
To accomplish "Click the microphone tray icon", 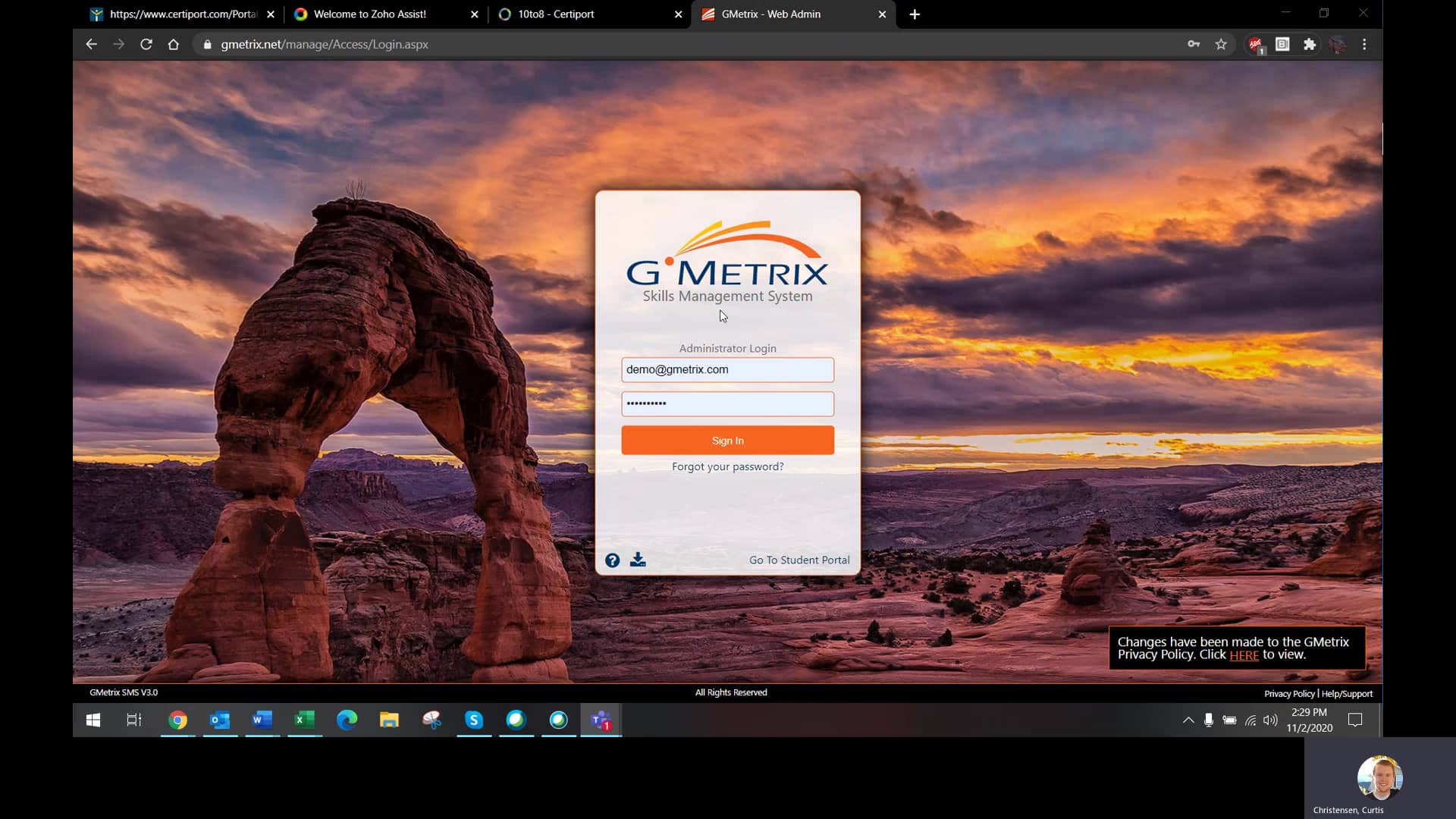I will [1209, 720].
